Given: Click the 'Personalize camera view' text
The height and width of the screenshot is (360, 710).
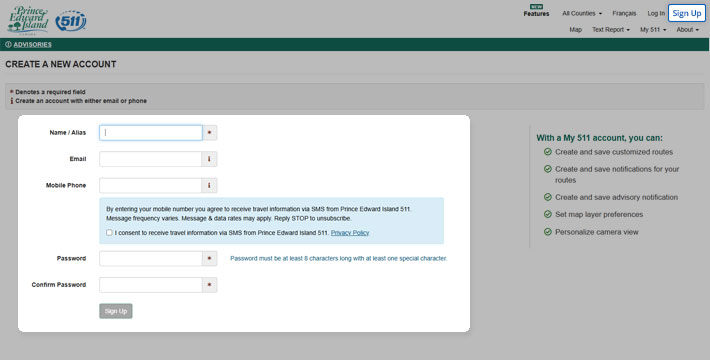Looking at the screenshot, I should (x=597, y=232).
